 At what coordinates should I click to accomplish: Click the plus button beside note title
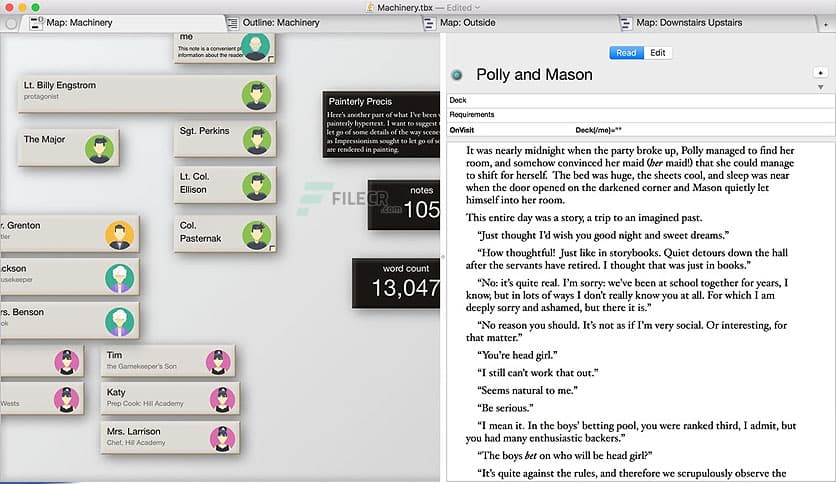tap(821, 72)
